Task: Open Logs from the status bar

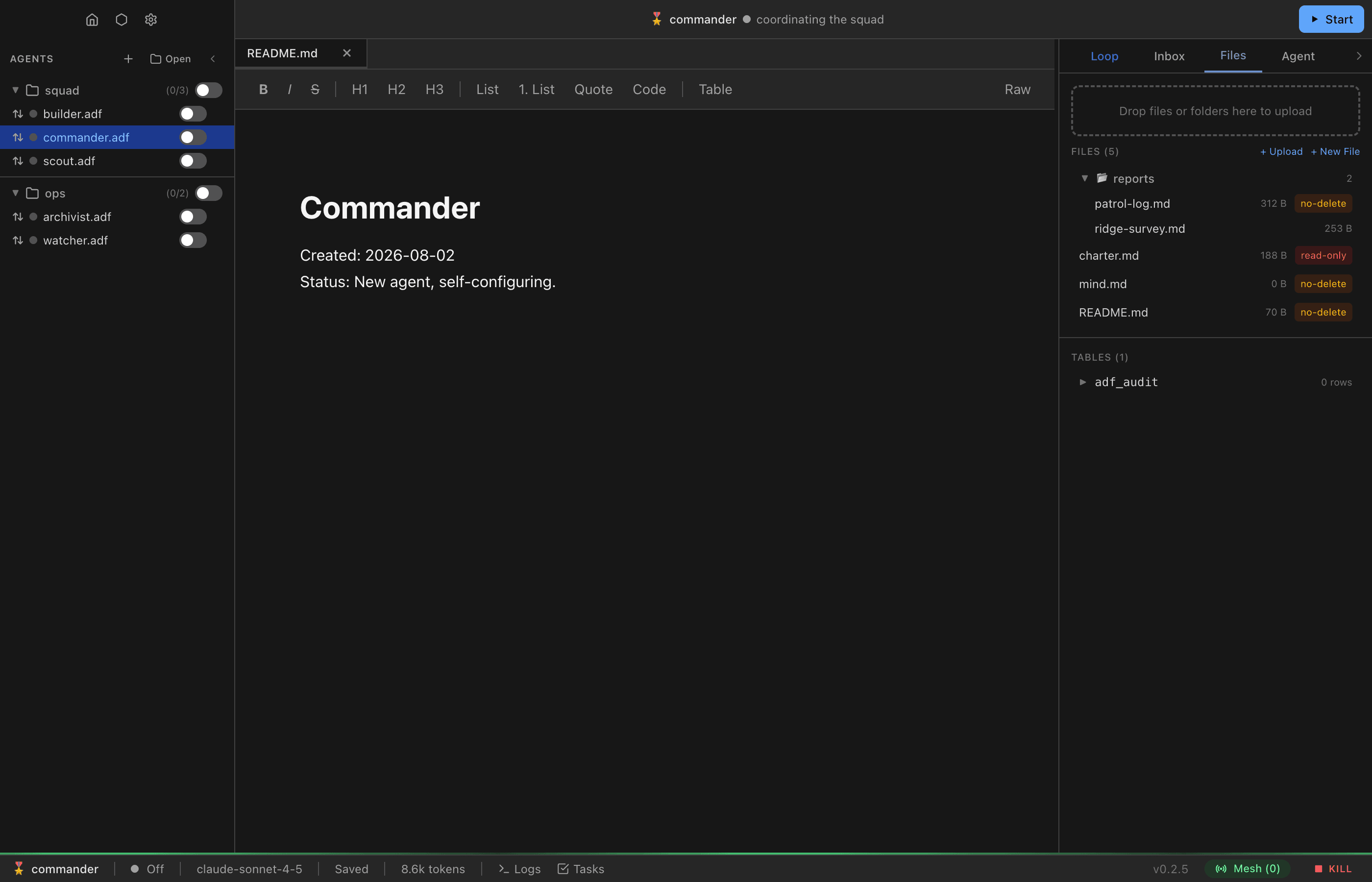Action: tap(519, 869)
